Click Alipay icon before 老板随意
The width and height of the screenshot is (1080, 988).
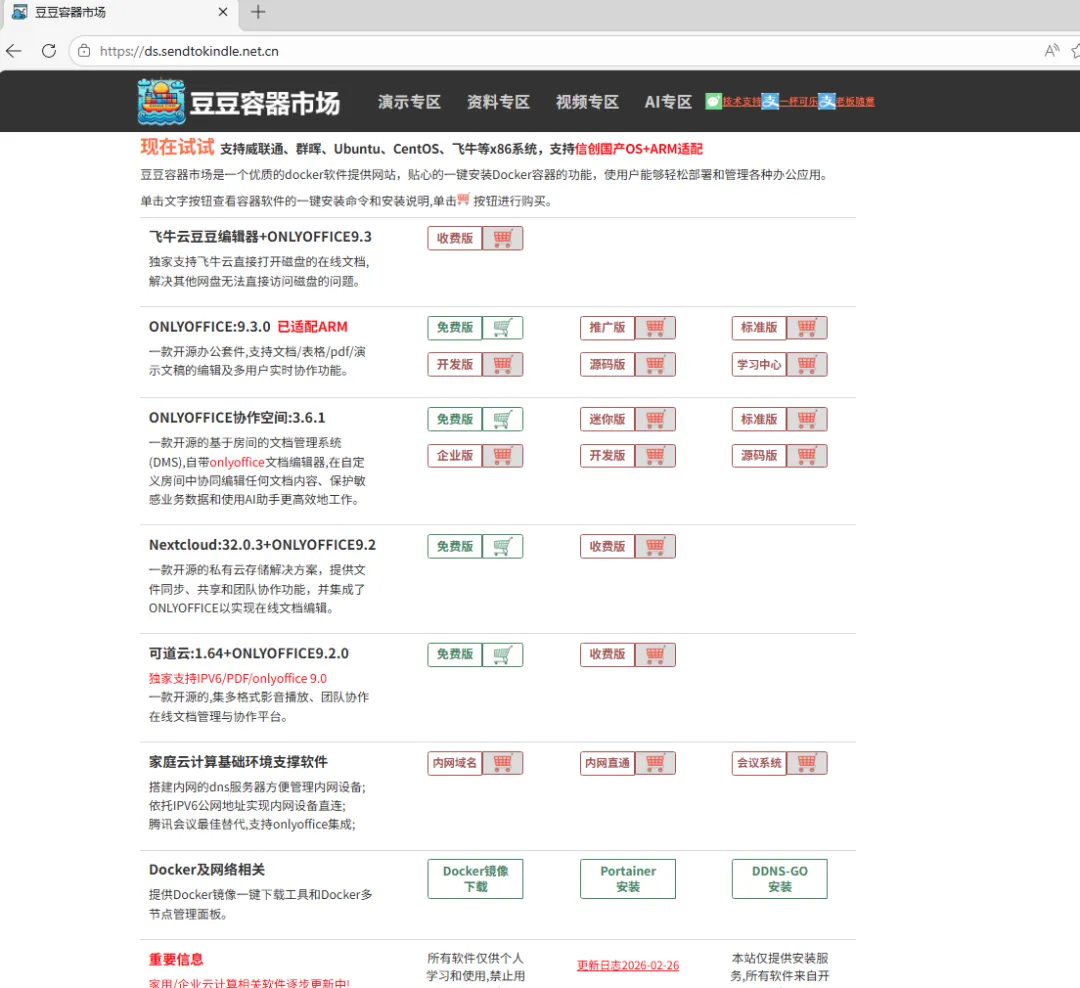(x=827, y=101)
